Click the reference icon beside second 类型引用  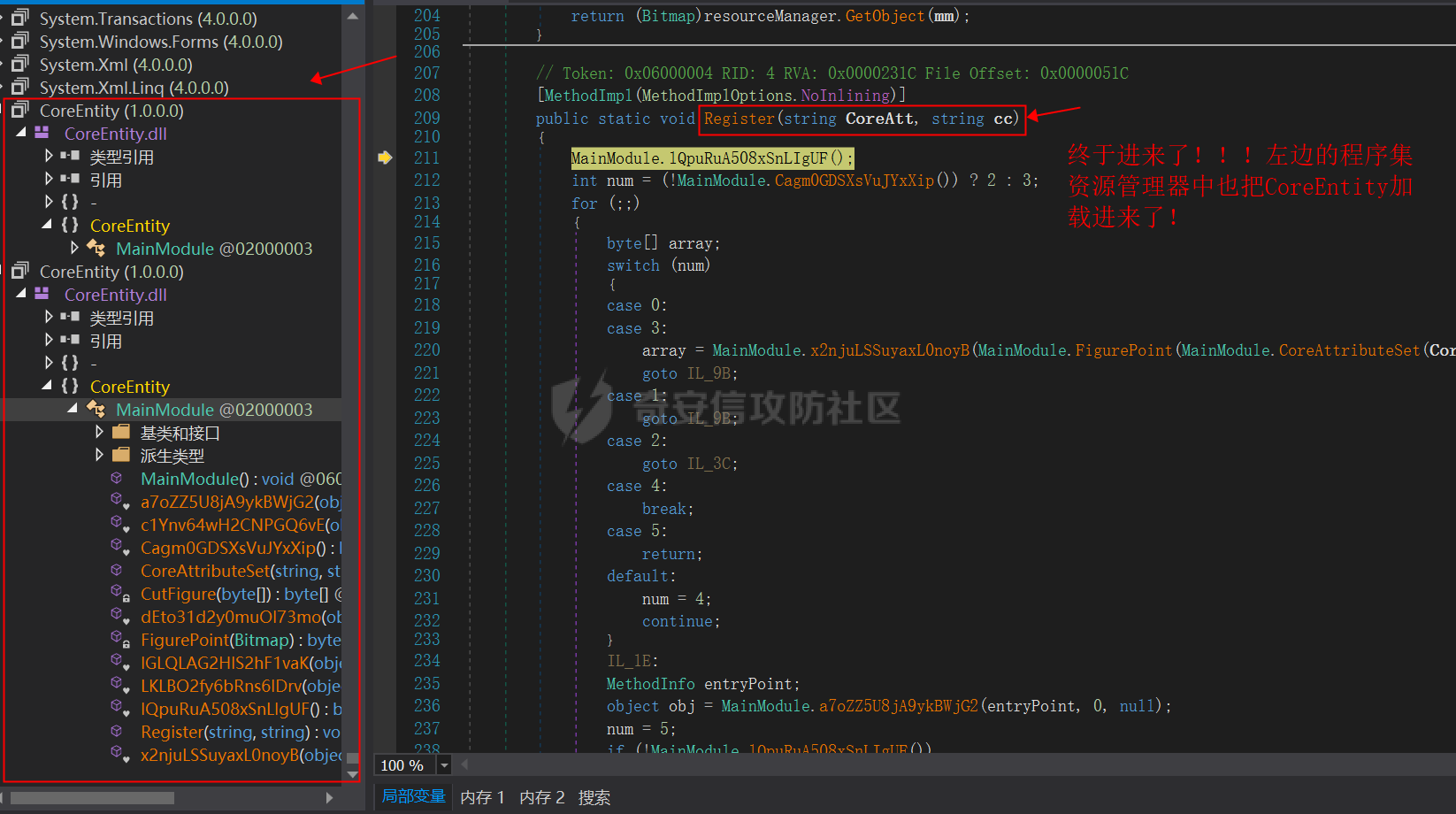(70, 316)
